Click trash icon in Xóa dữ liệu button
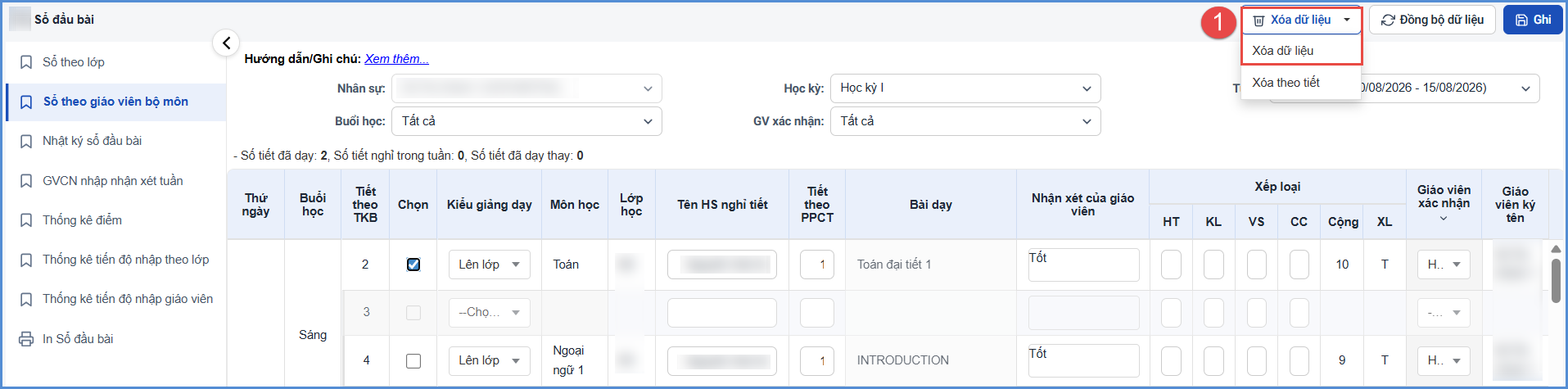Image resolution: width=1568 pixels, height=389 pixels. click(x=1258, y=20)
